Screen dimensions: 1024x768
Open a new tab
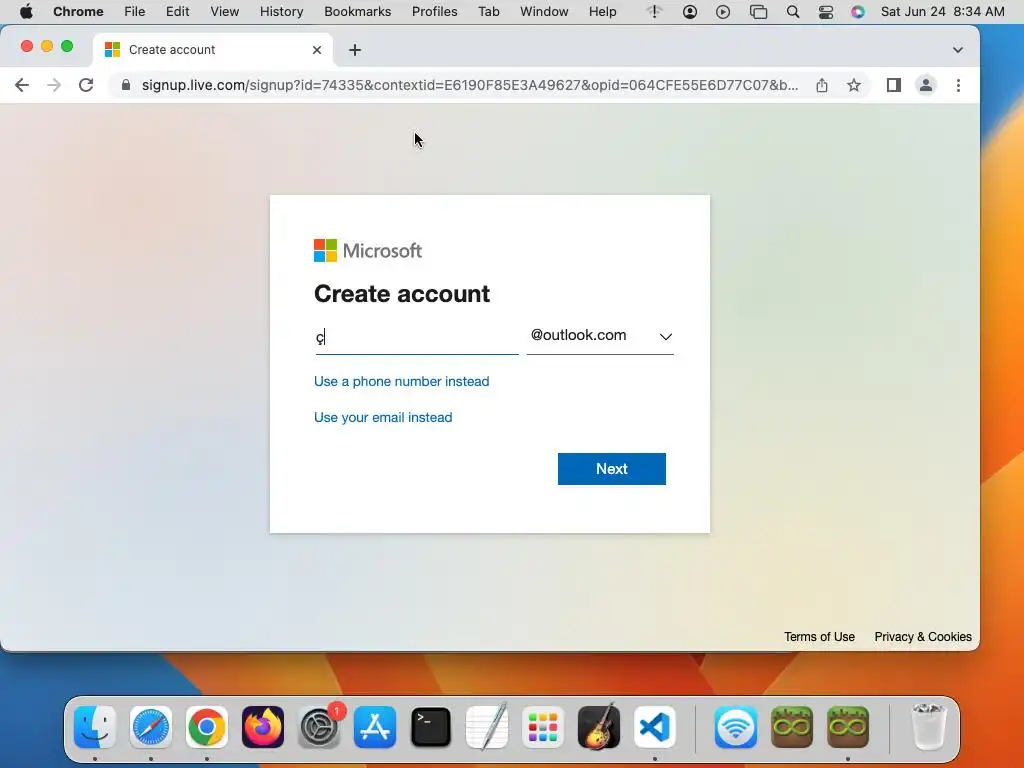coord(355,50)
